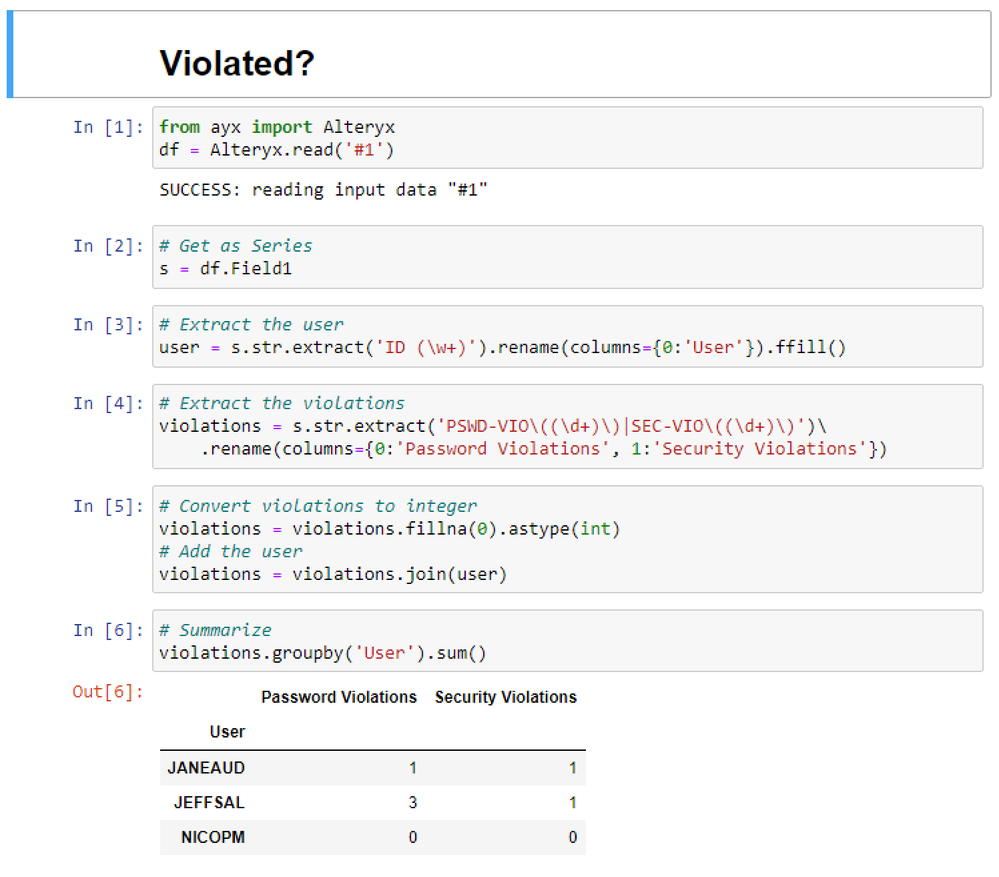Click the NICOPM row label
The height and width of the screenshot is (877, 999).
[x=212, y=837]
